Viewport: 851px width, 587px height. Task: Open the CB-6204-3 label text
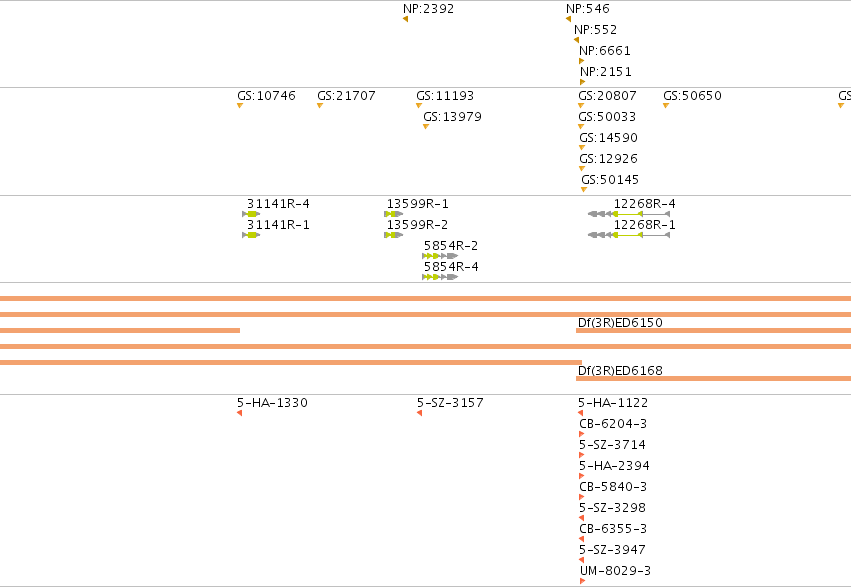coord(613,424)
